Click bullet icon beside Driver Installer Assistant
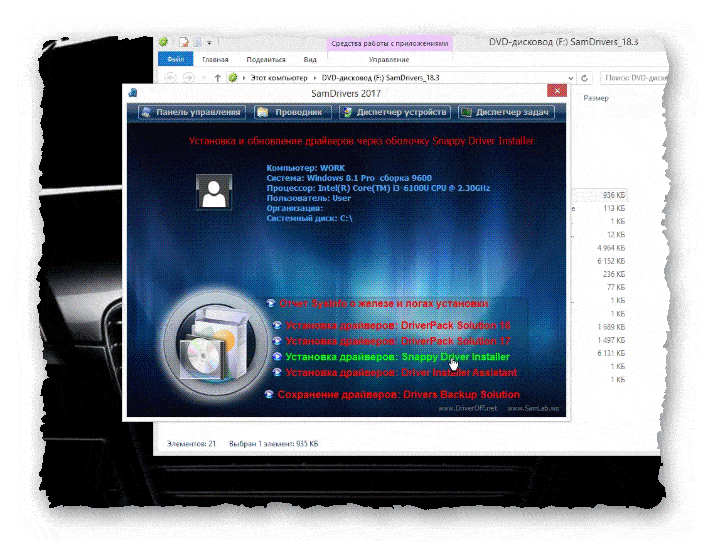This screenshot has height=544, width=704. (277, 373)
